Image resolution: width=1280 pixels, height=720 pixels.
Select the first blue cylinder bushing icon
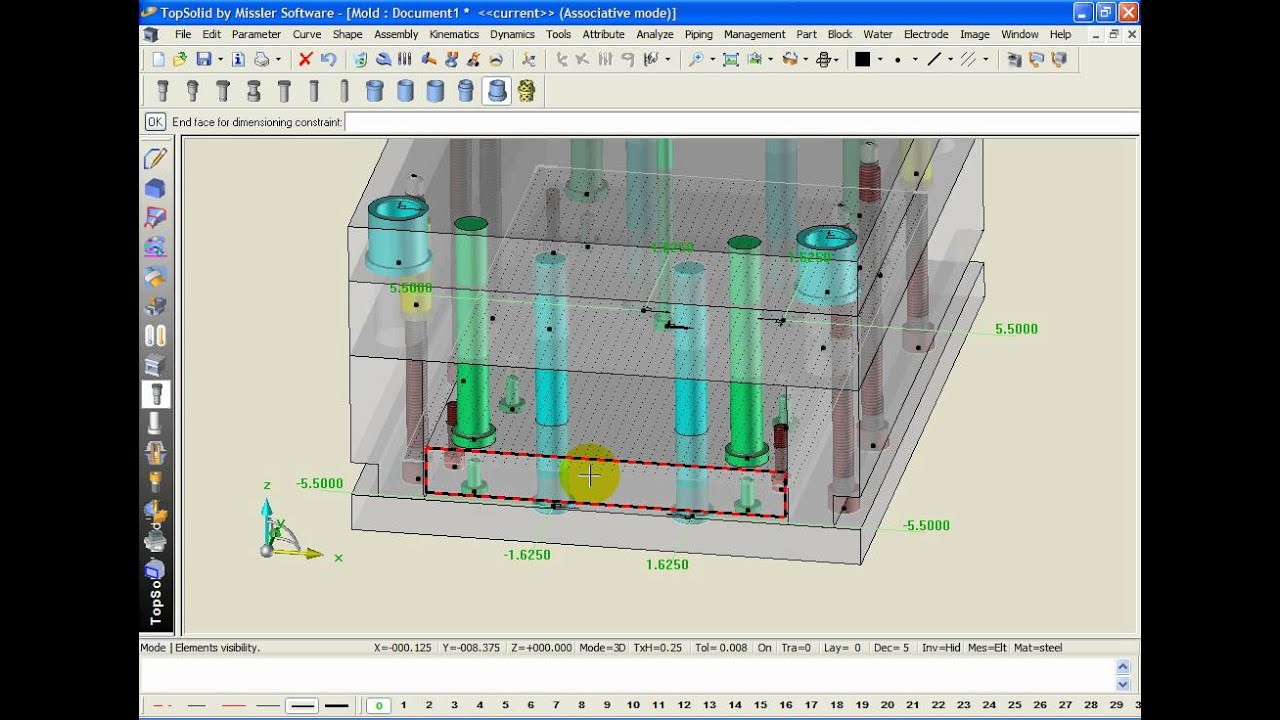pos(374,91)
